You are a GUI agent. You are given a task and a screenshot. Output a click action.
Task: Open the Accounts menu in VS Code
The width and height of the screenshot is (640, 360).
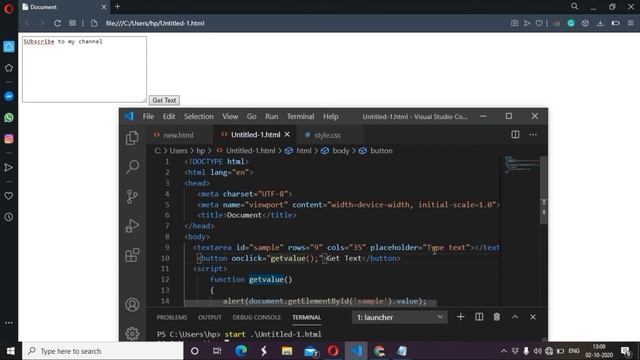[132, 304]
